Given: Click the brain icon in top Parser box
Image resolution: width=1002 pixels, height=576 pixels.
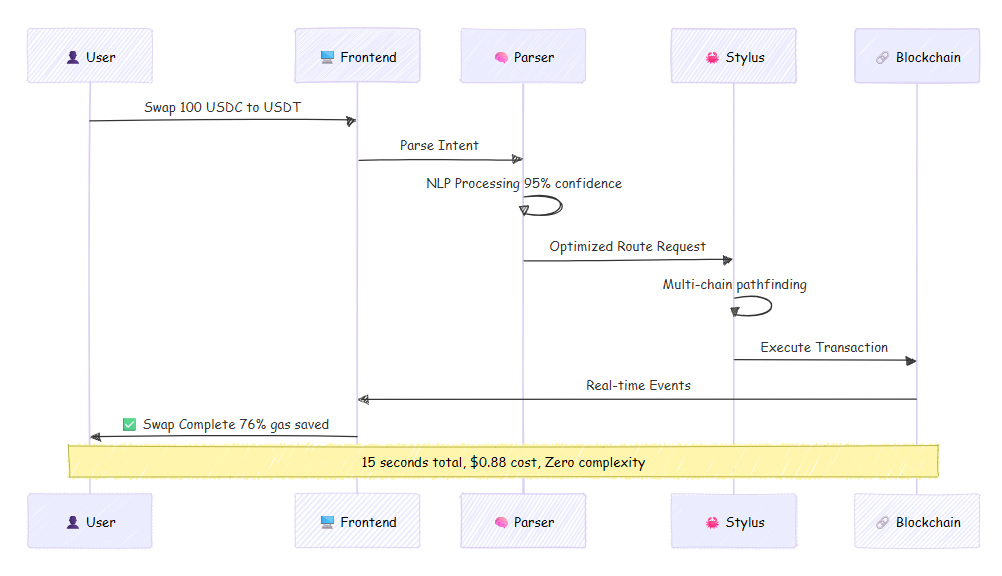Looking at the screenshot, I should pos(501,57).
